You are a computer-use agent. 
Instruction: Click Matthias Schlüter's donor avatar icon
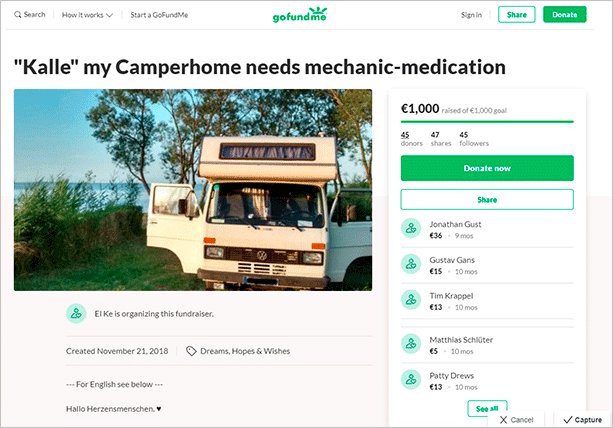[411, 344]
